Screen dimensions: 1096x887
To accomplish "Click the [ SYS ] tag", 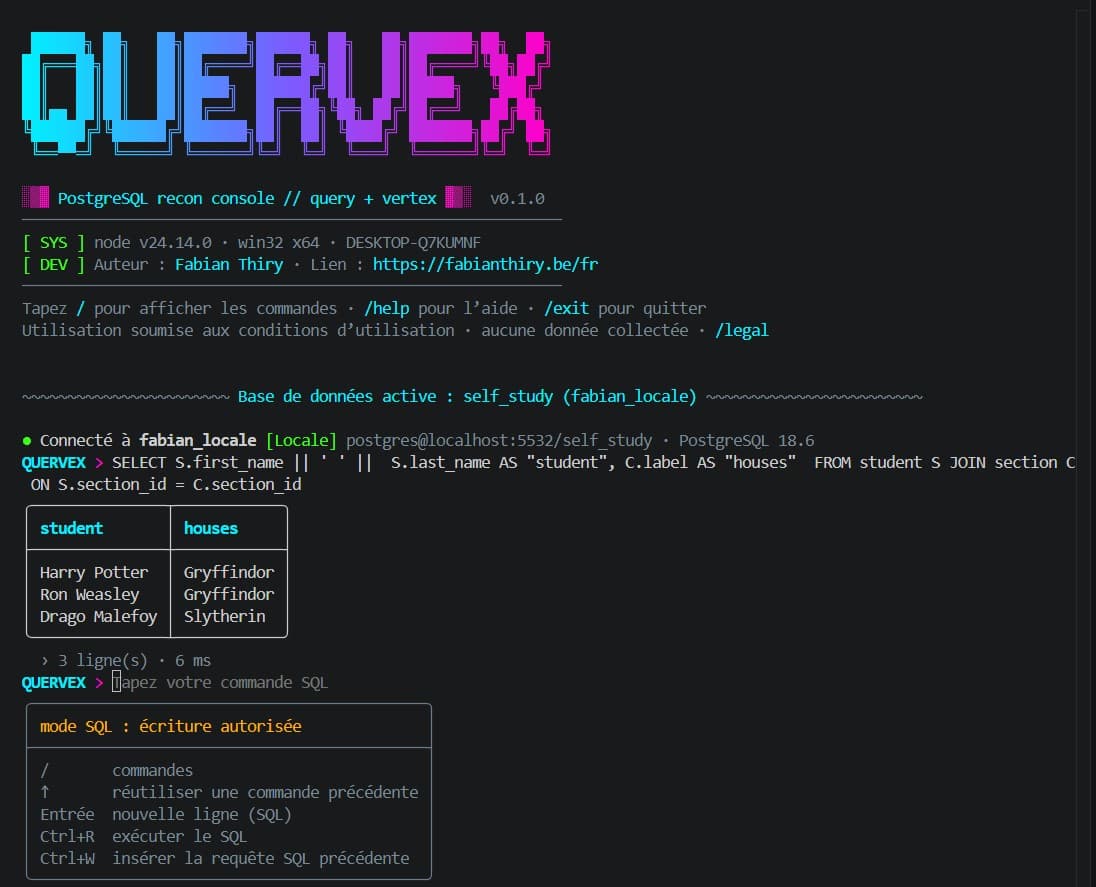I will [x=53, y=243].
